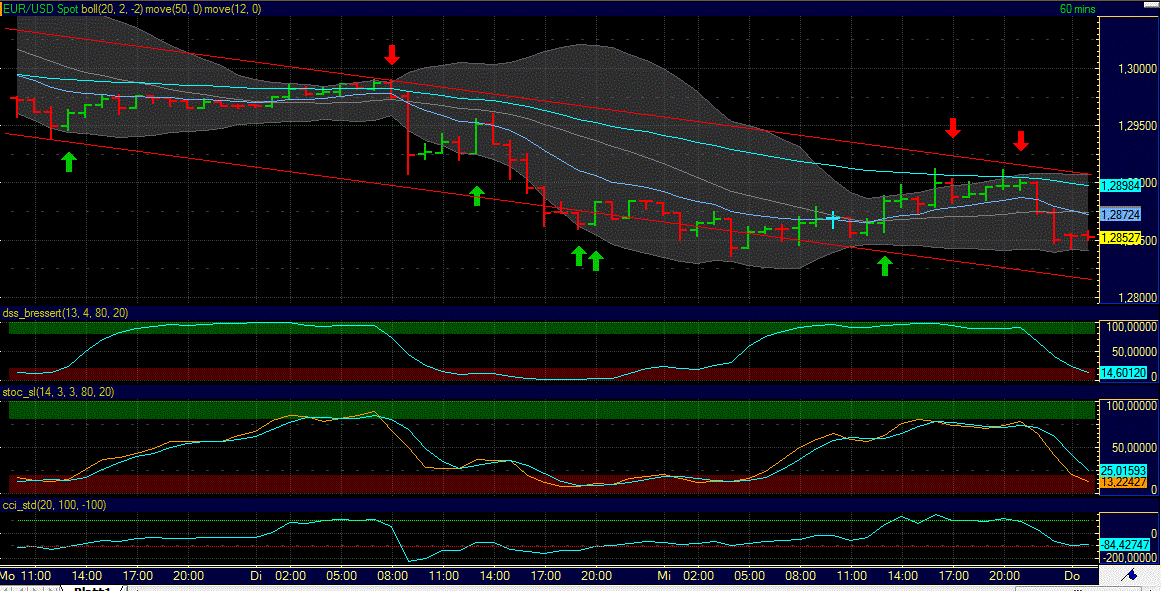Click the EUR/USD Spot chart title
1161x591 pixels.
coord(50,8)
